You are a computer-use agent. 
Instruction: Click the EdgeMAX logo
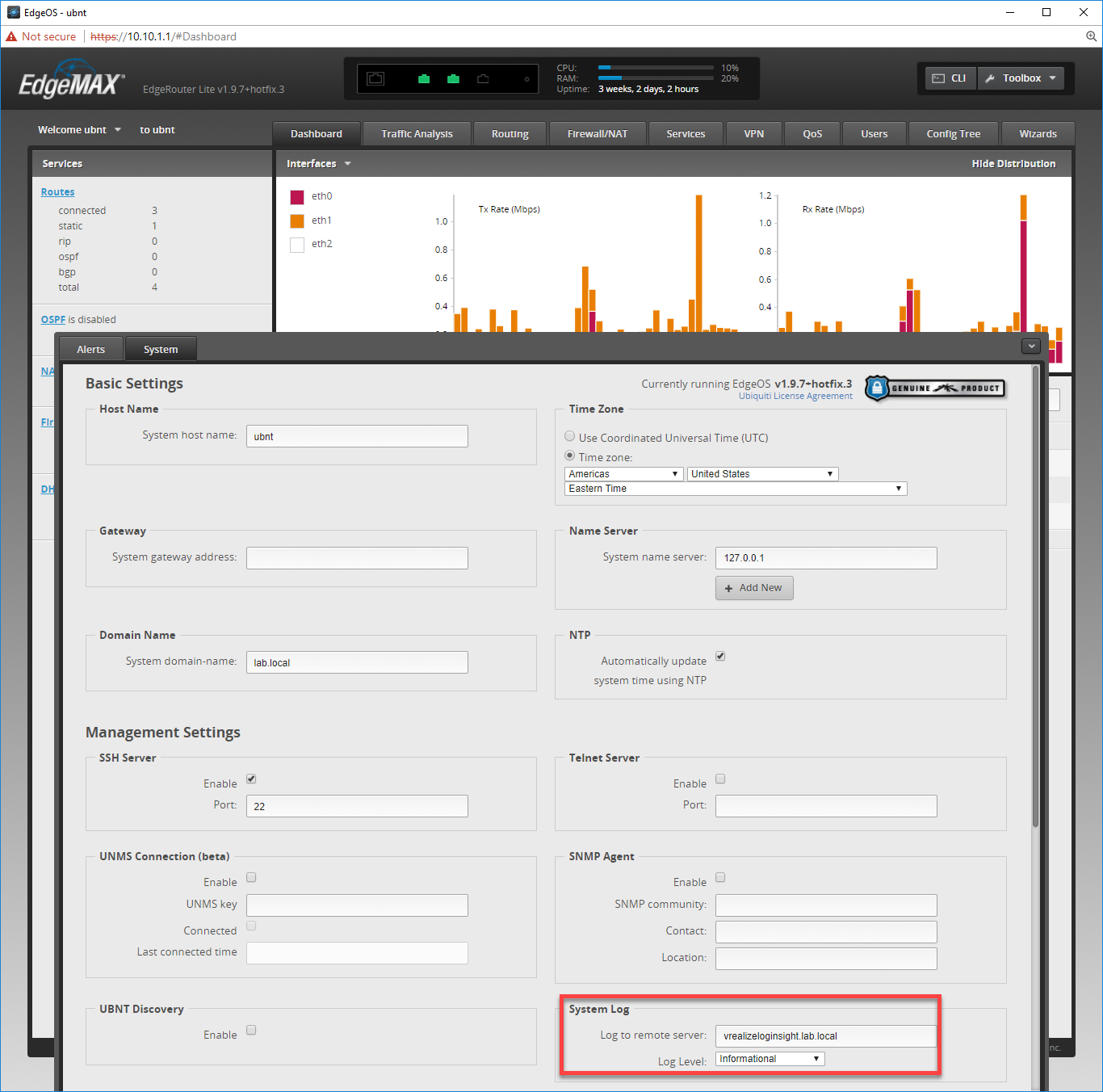tap(72, 79)
